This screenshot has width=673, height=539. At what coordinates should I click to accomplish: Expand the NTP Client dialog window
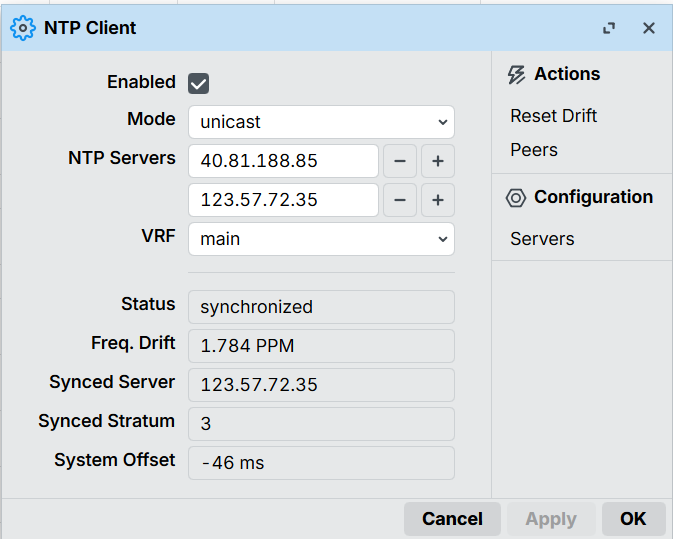coord(609,28)
